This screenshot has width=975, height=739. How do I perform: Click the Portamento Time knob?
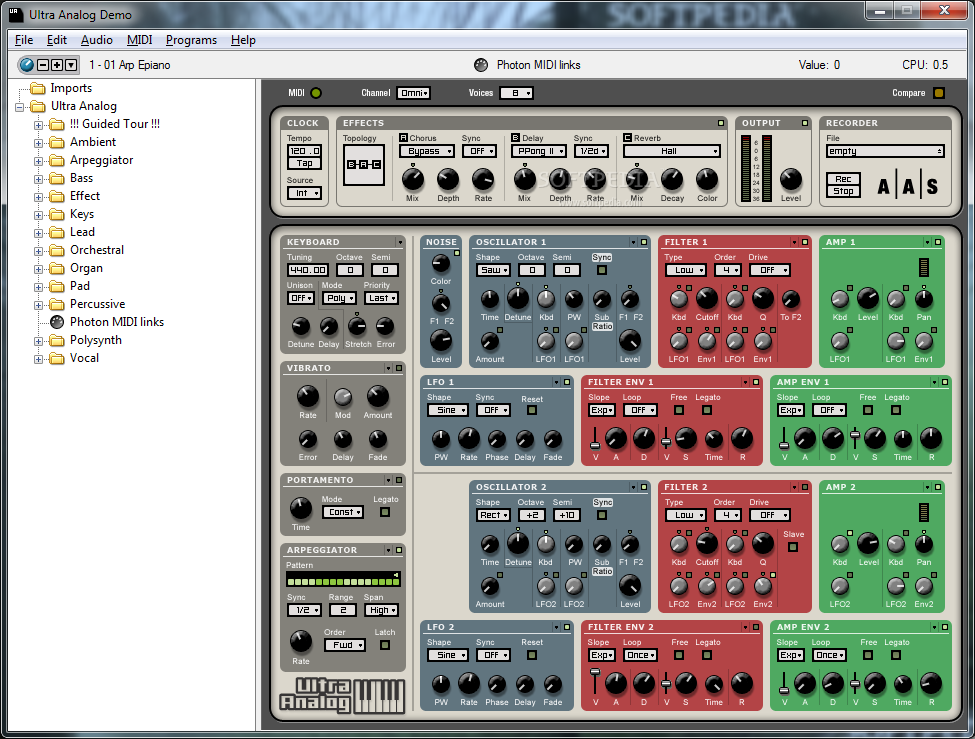pyautogui.click(x=301, y=508)
